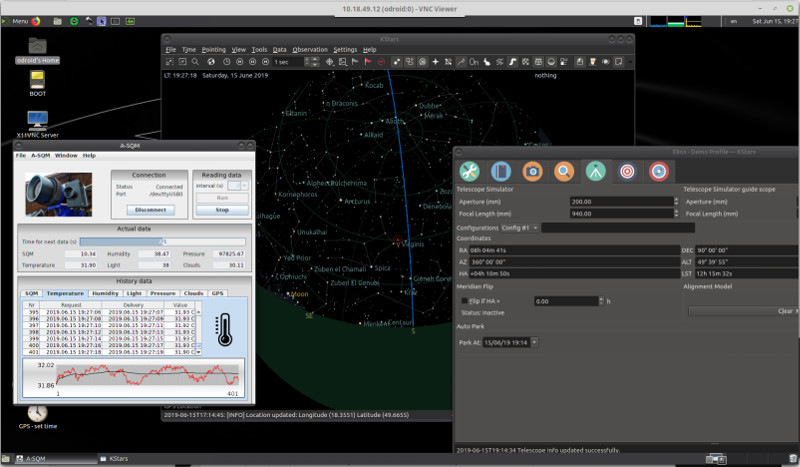Image resolution: width=800 pixels, height=467 pixels.
Task: Open the Ekos Scheduler notebook tab
Action: 501,171
